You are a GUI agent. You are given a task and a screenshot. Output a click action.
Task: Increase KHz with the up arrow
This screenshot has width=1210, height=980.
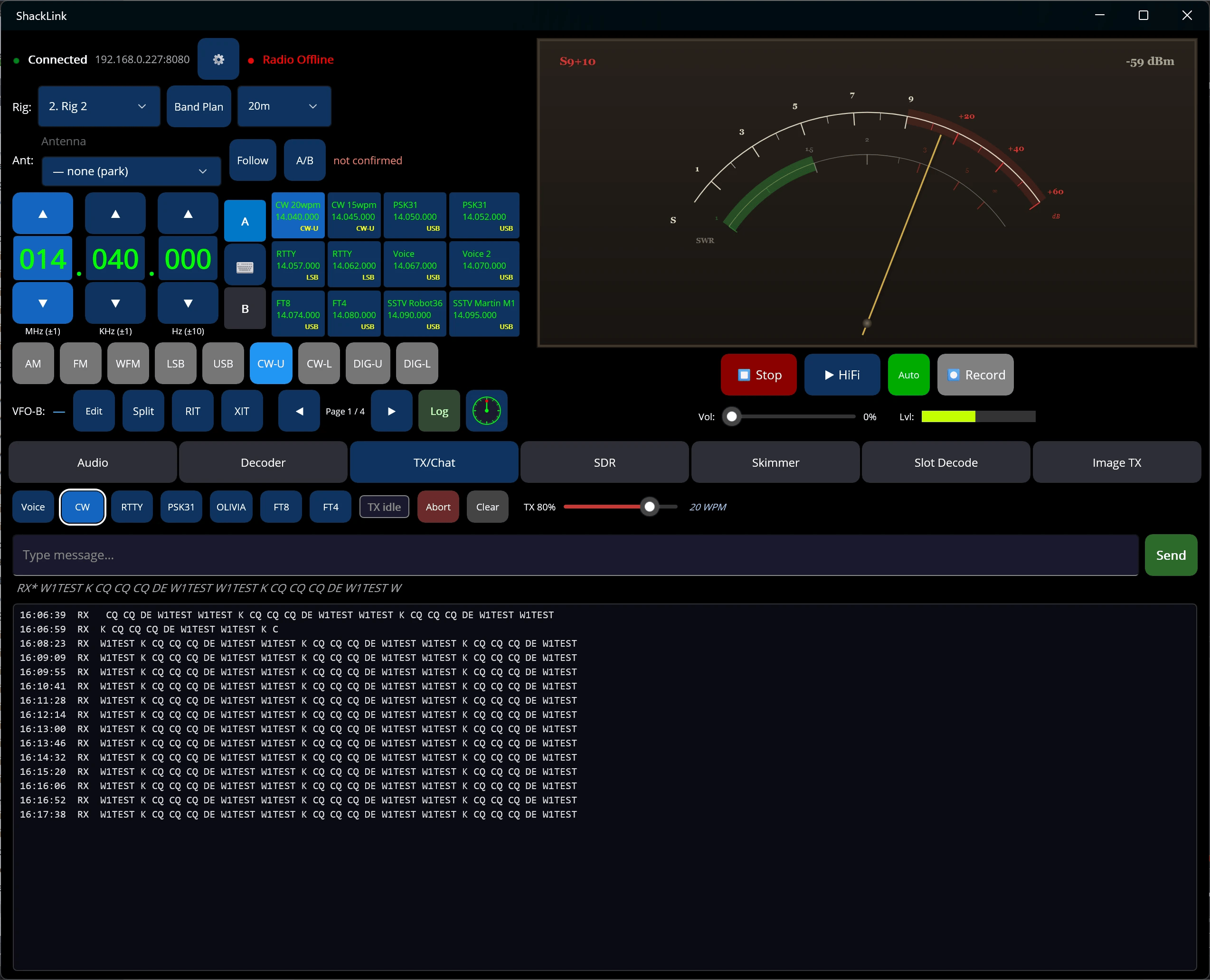tap(115, 213)
